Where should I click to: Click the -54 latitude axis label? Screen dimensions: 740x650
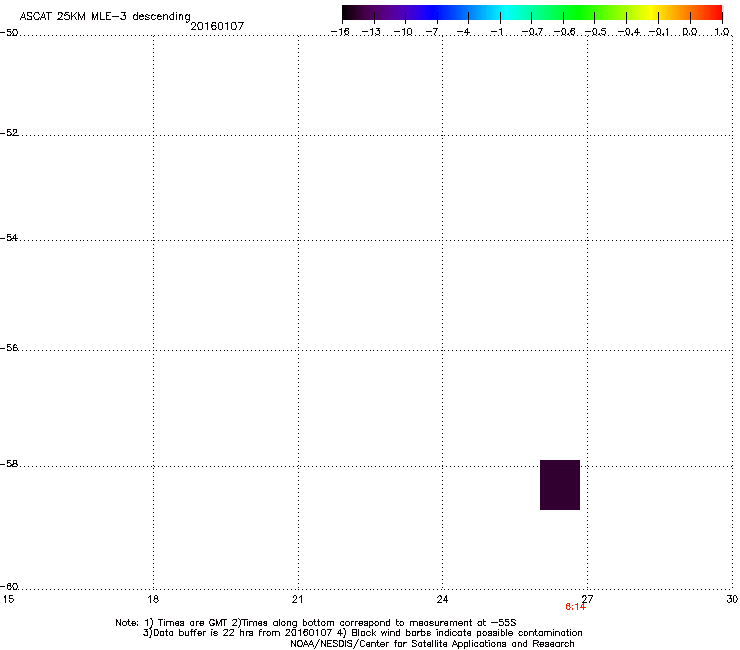[x=9, y=238]
